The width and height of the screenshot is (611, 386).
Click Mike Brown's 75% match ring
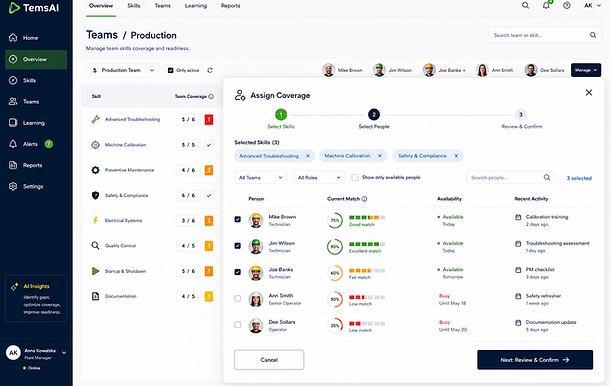pyautogui.click(x=335, y=220)
